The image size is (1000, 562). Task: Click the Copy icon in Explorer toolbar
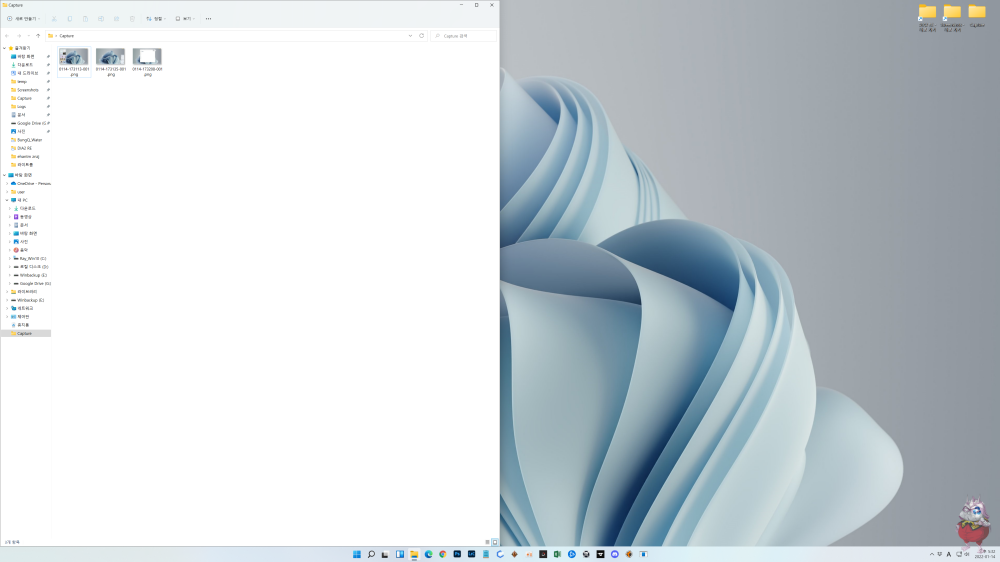(x=70, y=18)
